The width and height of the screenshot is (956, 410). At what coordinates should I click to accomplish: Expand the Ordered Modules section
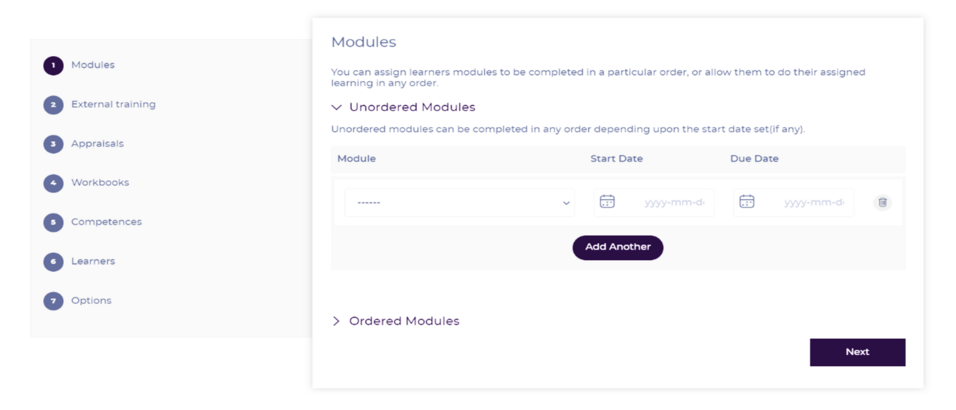337,321
